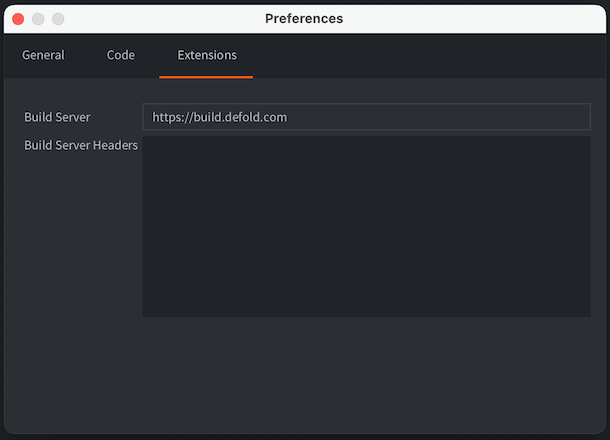The image size is (610, 440).
Task: Click inside the Build Server Headers text area
Action: [366, 226]
